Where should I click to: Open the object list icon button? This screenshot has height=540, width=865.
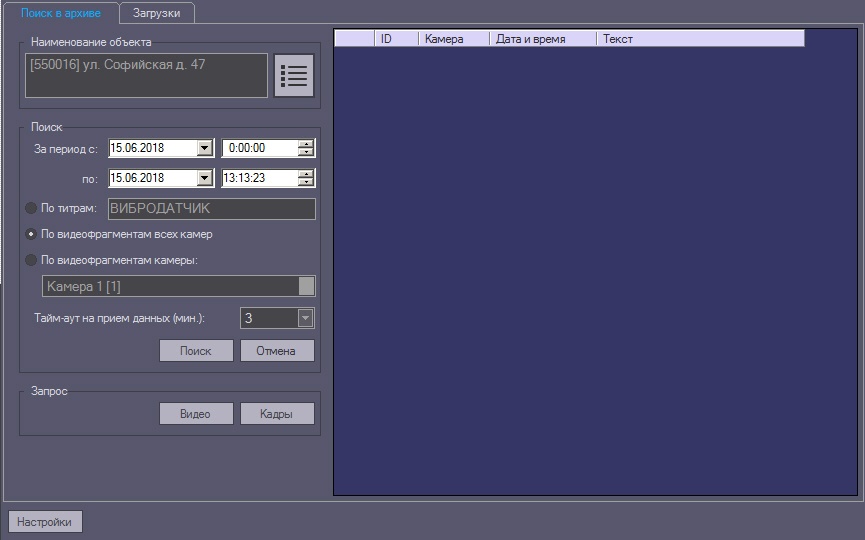click(x=294, y=75)
